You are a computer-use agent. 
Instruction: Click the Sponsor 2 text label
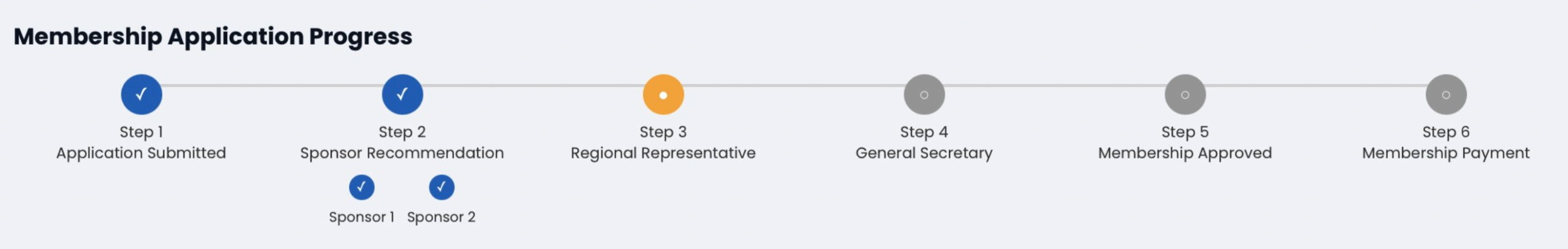[x=442, y=217]
